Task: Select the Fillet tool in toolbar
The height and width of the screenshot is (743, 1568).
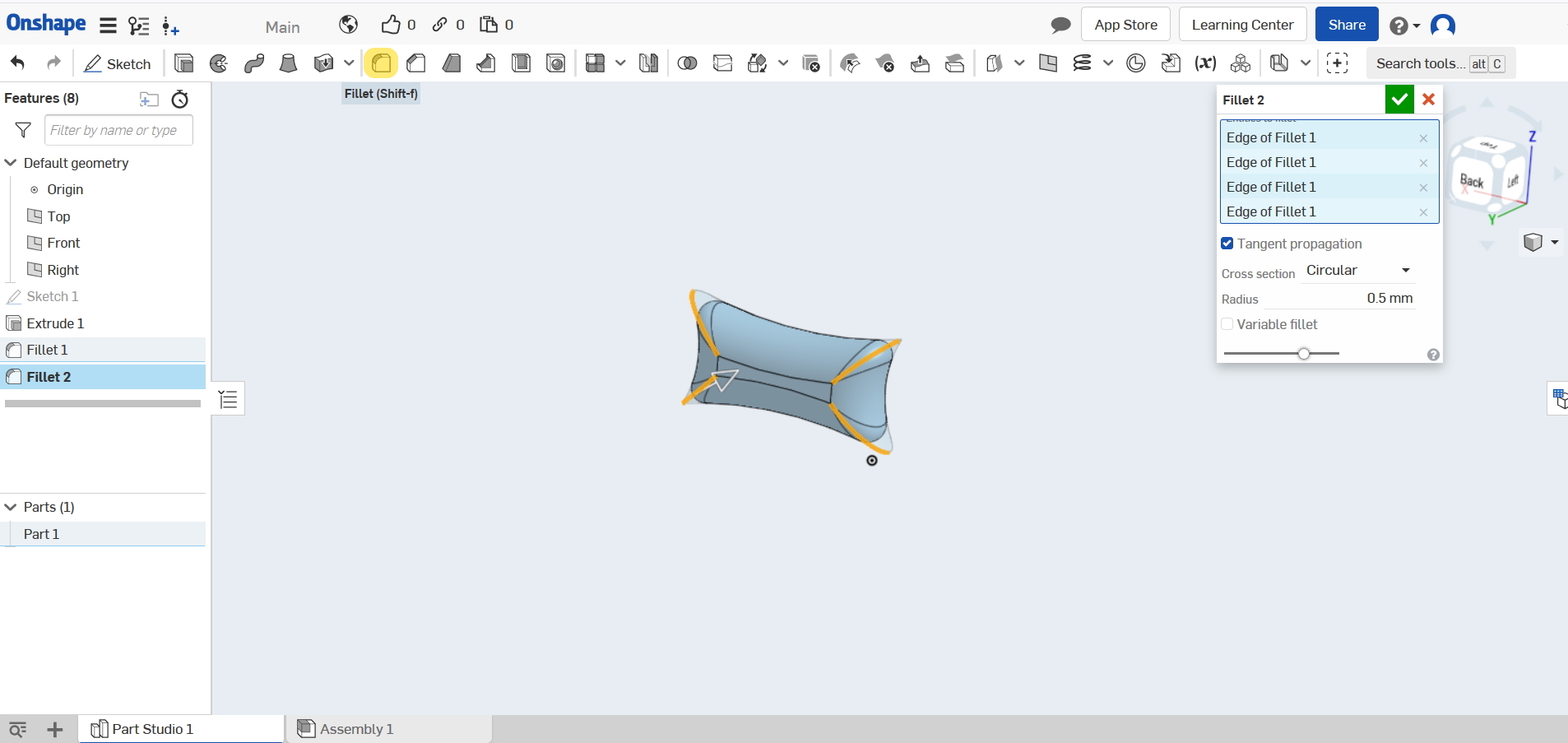Action: click(x=381, y=63)
